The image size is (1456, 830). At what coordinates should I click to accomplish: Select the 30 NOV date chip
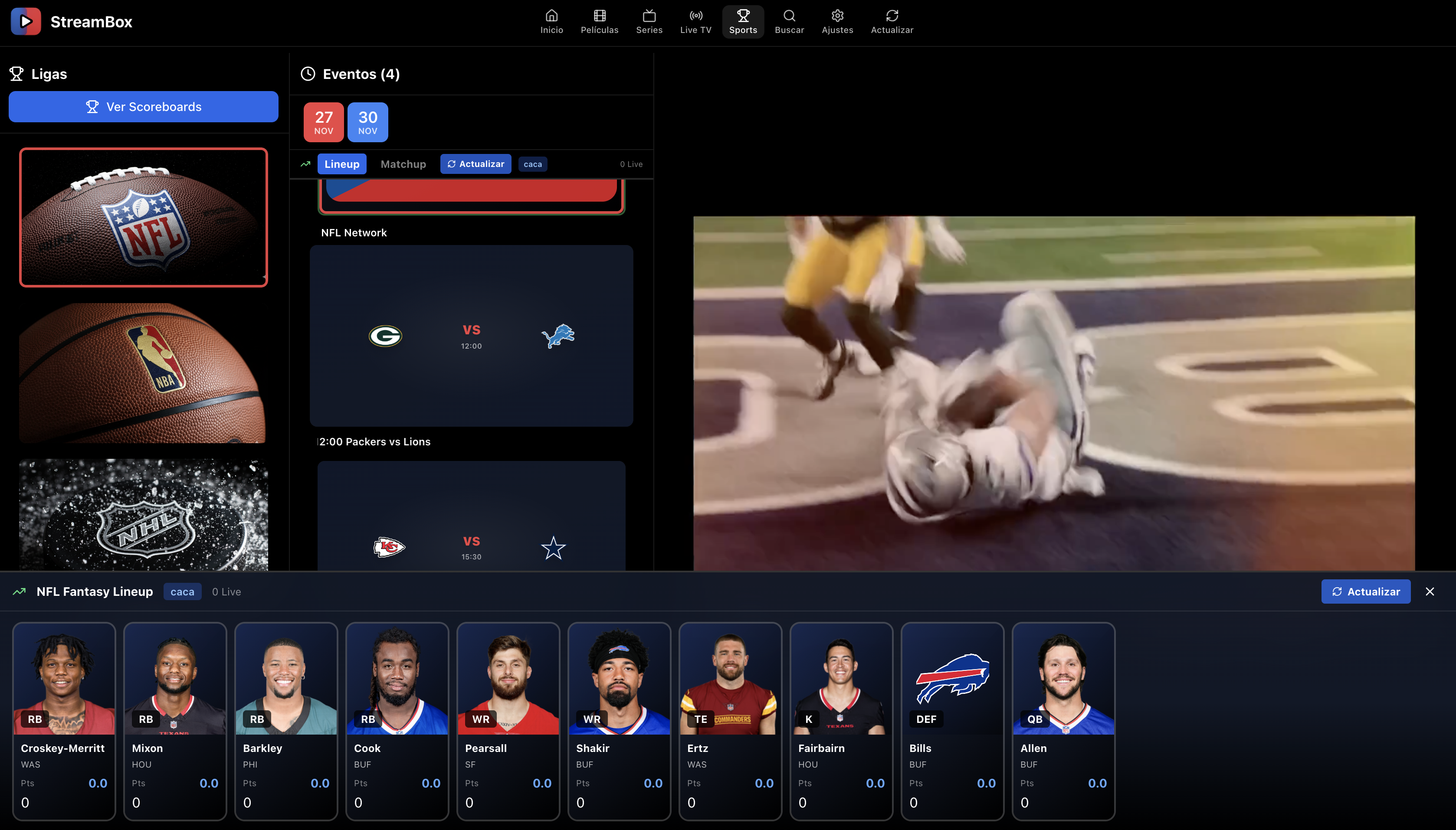[x=367, y=122]
